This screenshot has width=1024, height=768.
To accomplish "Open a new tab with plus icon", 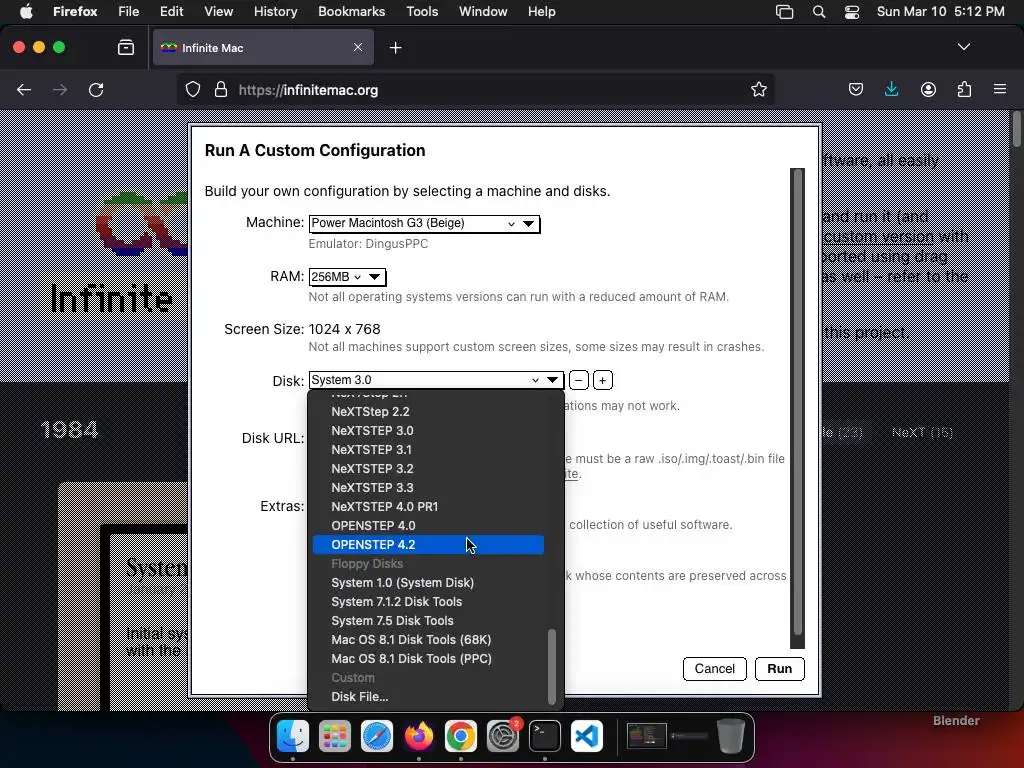I will (x=395, y=48).
